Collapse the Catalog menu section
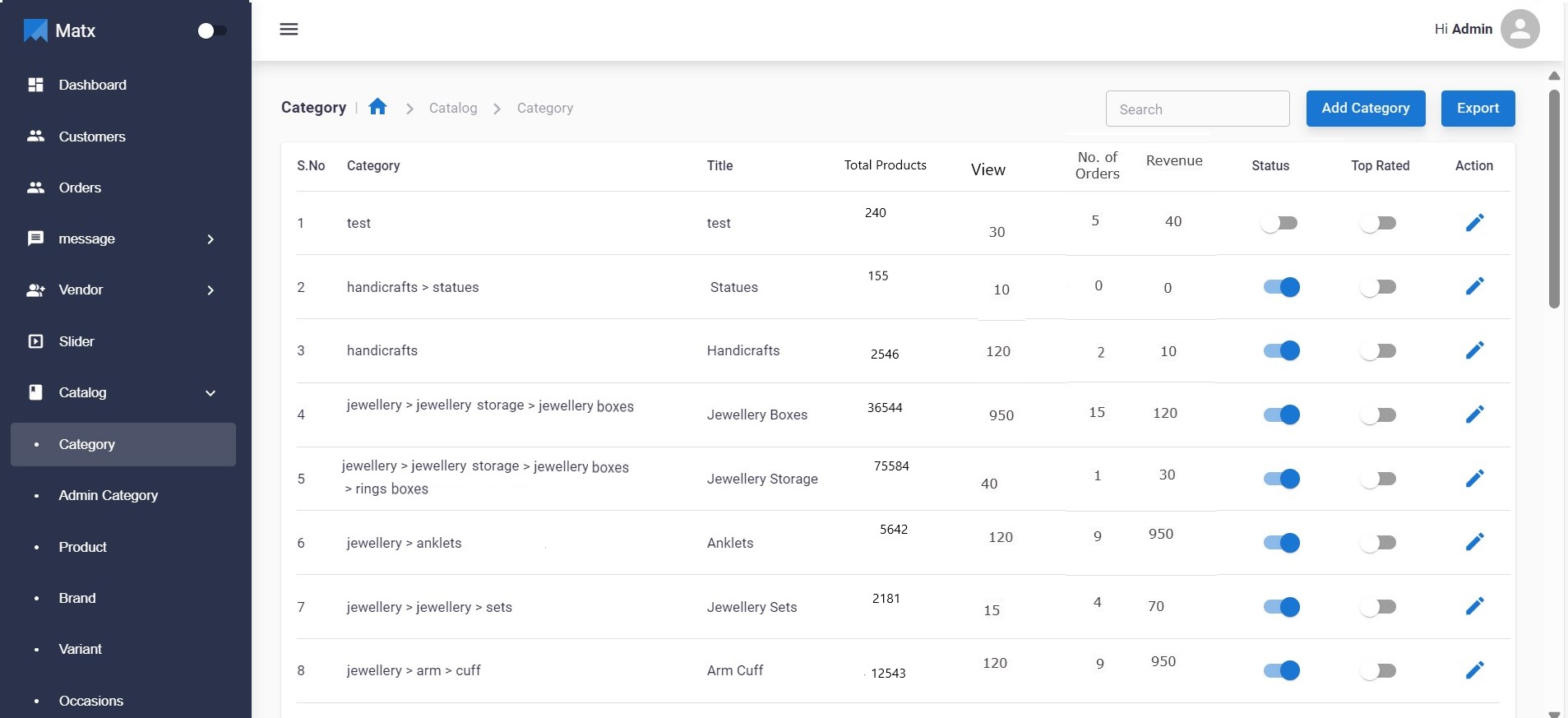The image size is (1568, 718). pyautogui.click(x=210, y=393)
